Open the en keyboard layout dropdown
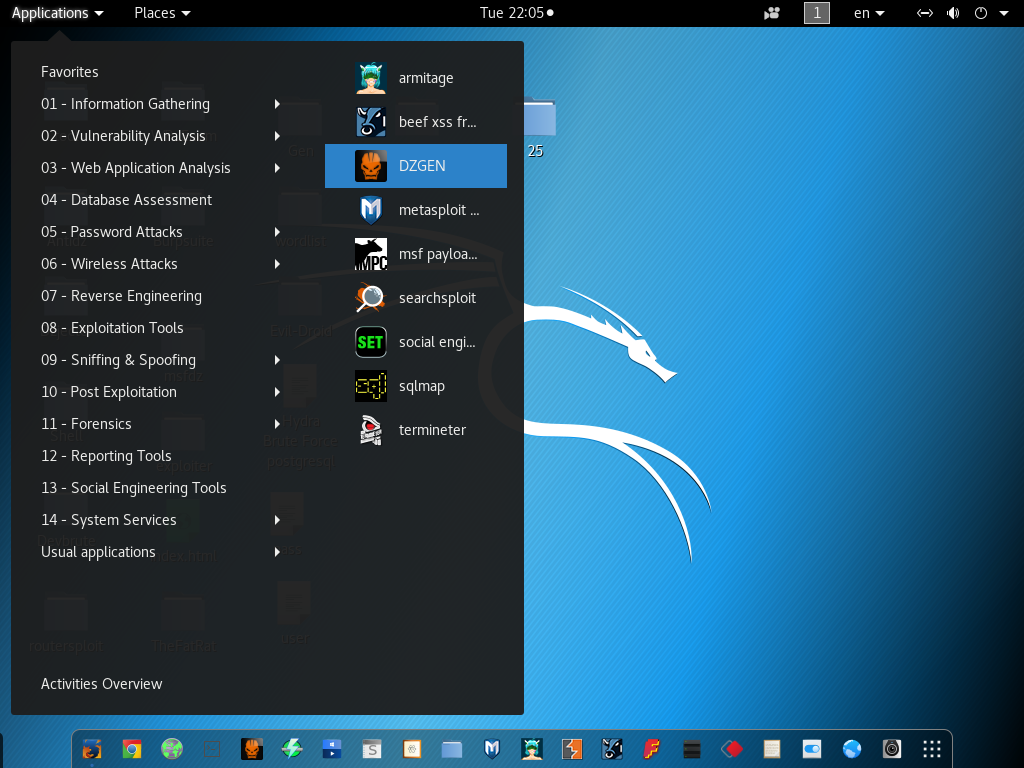The width and height of the screenshot is (1024, 768). pyautogui.click(x=869, y=13)
